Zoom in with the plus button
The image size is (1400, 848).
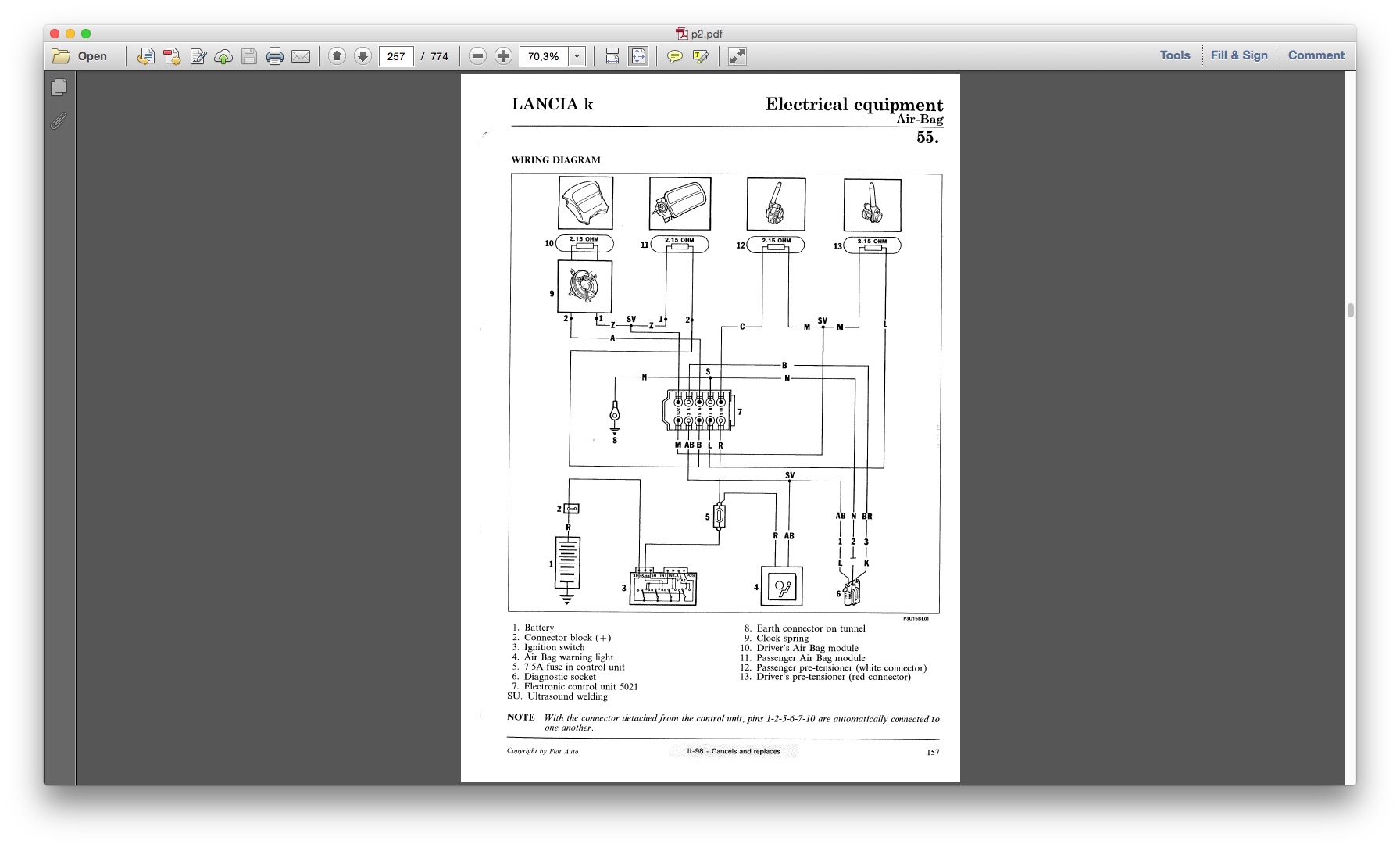(x=504, y=56)
